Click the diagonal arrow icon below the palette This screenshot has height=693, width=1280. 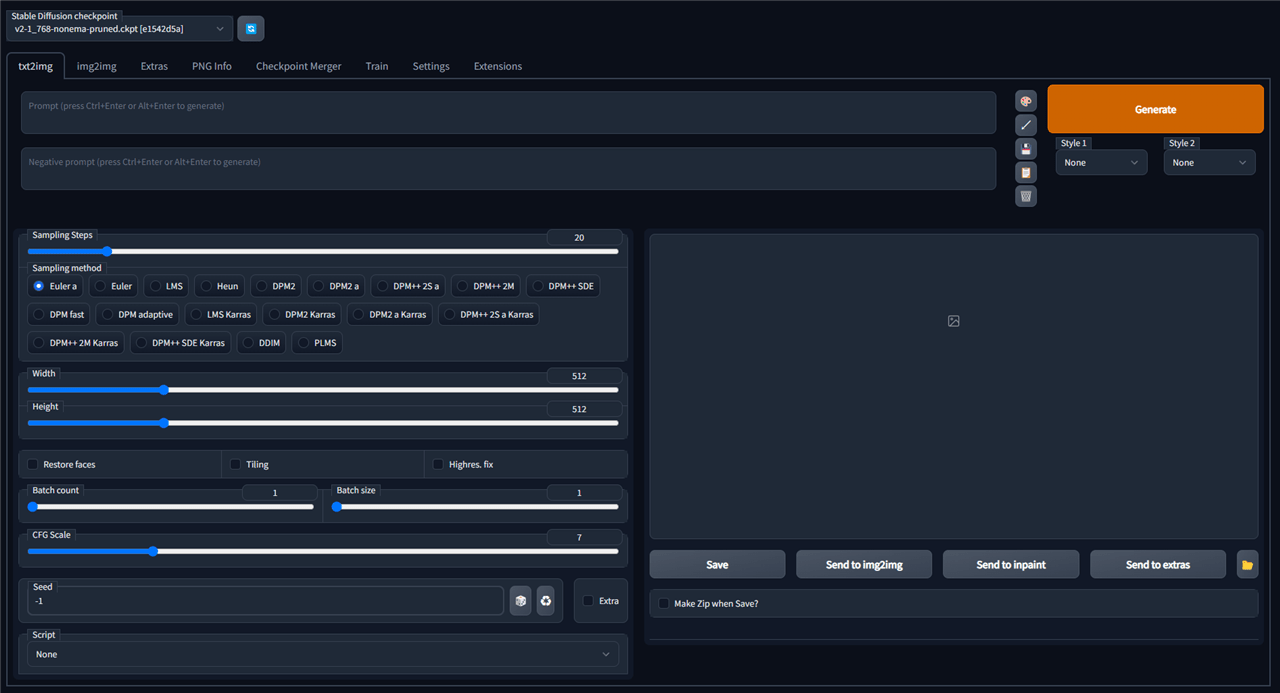[x=1026, y=125]
